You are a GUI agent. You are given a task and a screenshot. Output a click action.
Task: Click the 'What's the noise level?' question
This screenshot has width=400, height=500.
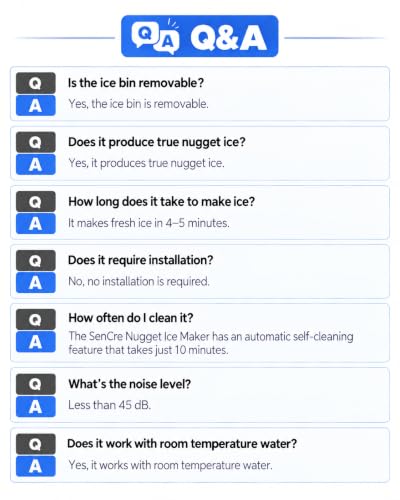[130, 384]
